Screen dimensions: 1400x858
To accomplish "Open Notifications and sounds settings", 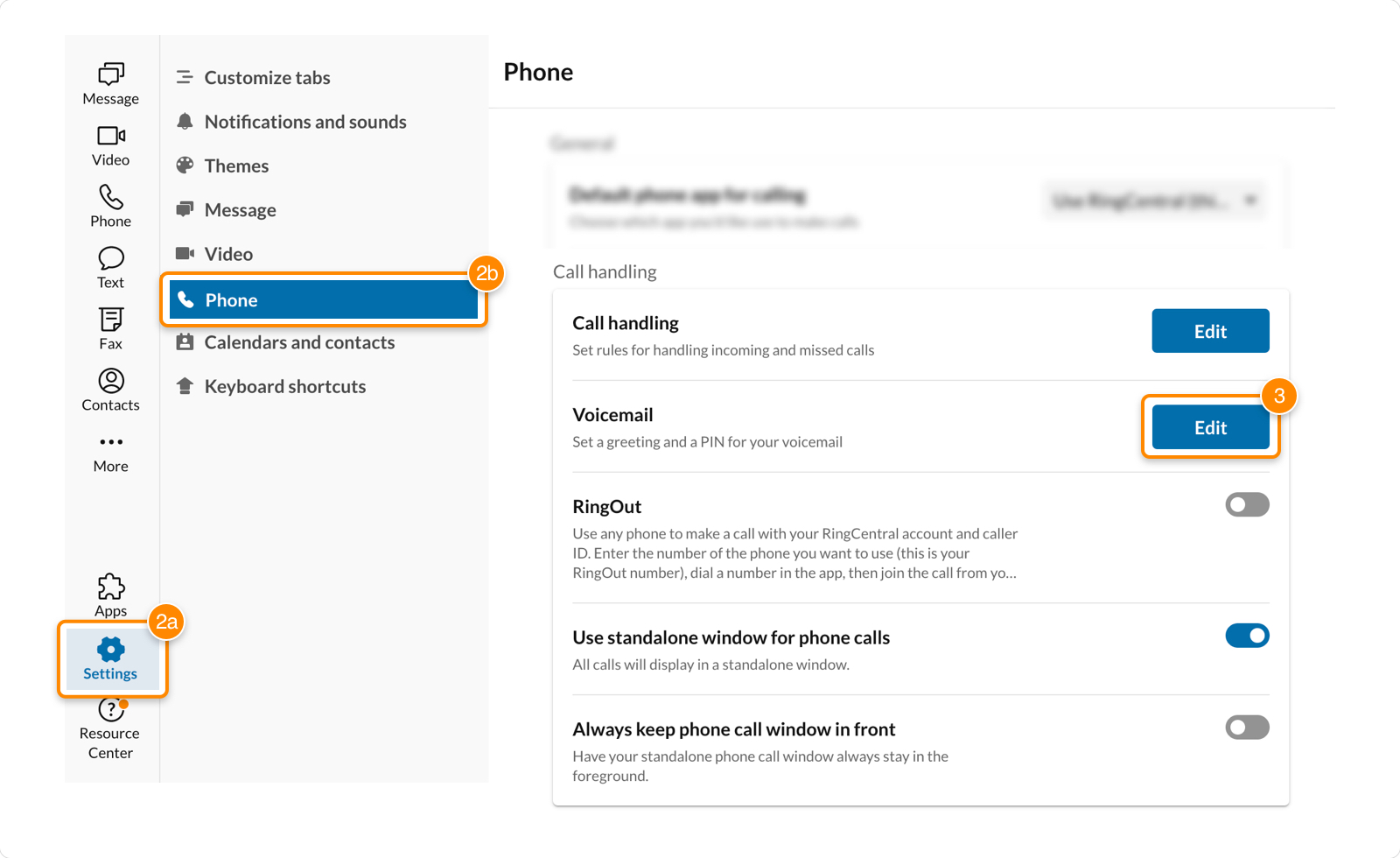I will [x=305, y=122].
